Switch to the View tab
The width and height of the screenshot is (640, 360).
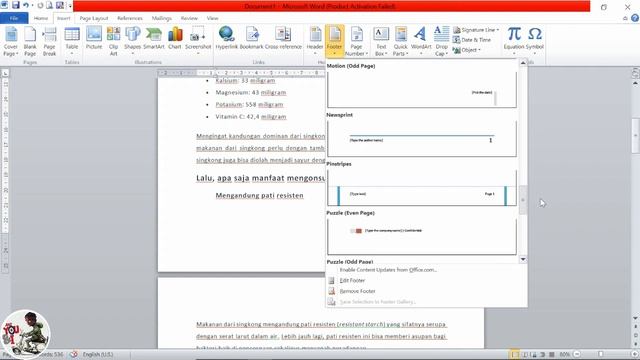(x=212, y=18)
